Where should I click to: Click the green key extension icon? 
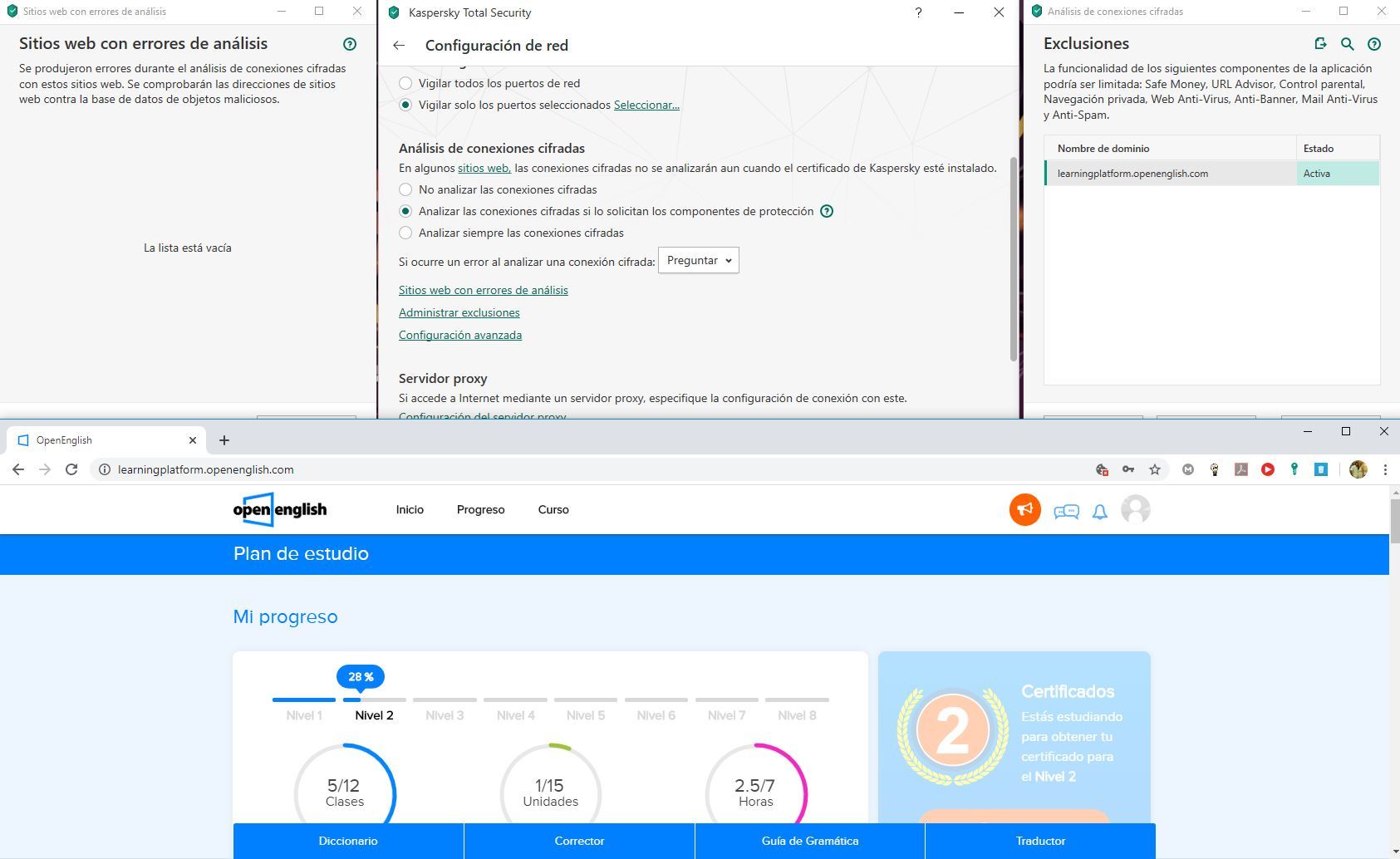(1294, 469)
